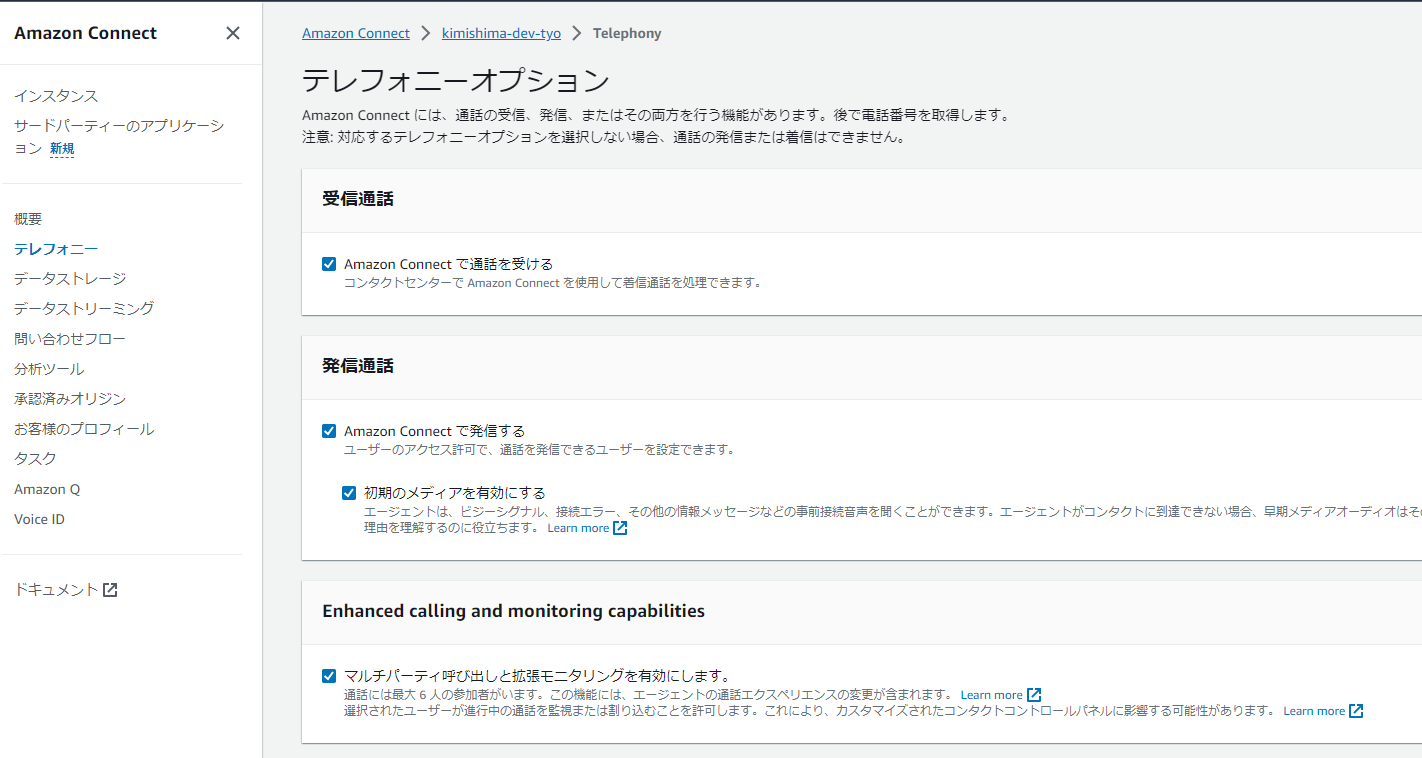Viewport: 1422px width, 758px height.
Task: Open お客様のプロフィール sidebar item
Action: (84, 429)
